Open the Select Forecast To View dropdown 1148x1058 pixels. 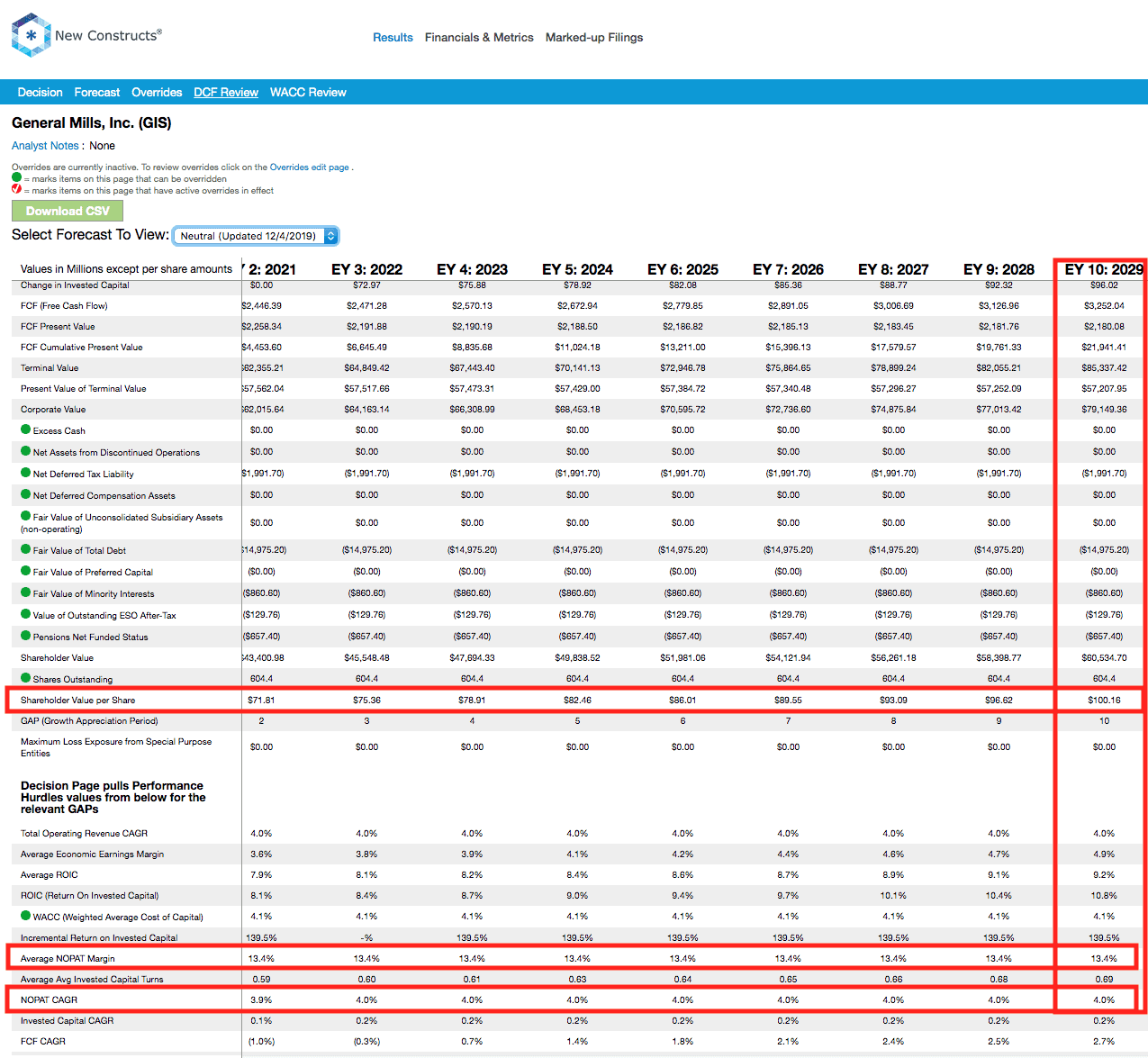coord(256,236)
